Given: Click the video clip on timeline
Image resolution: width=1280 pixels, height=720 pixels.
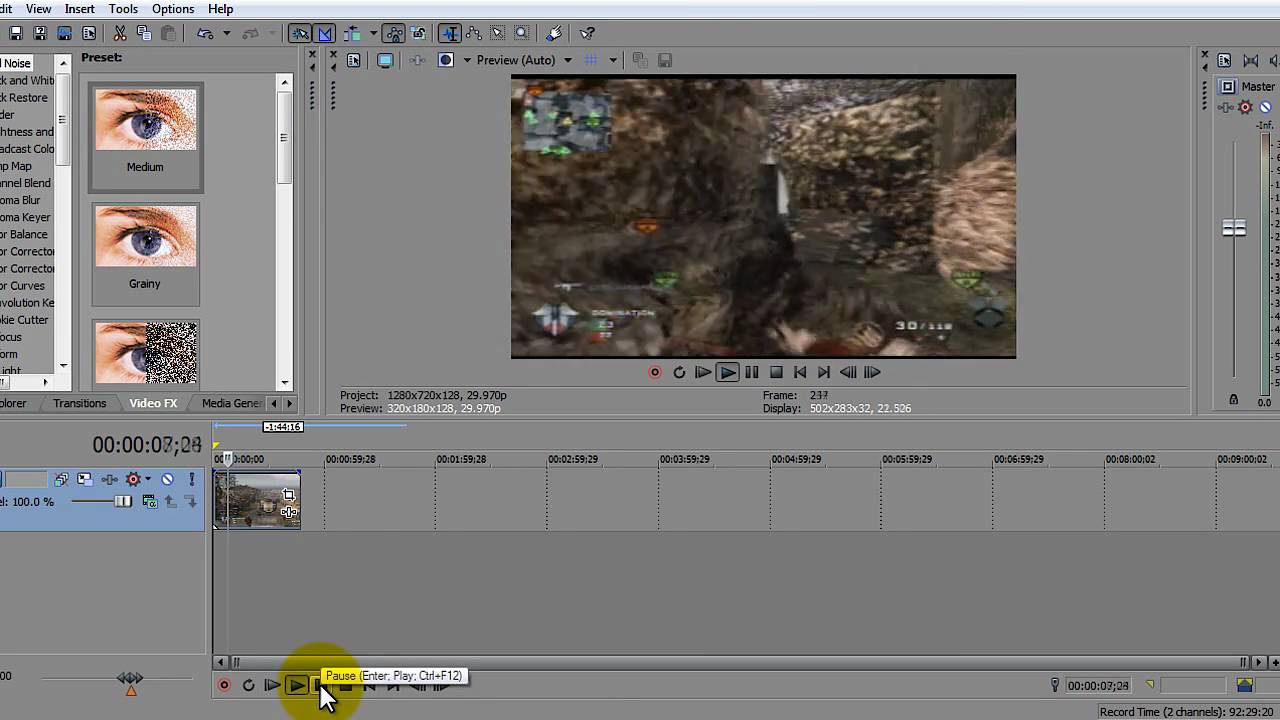Looking at the screenshot, I should [257, 500].
